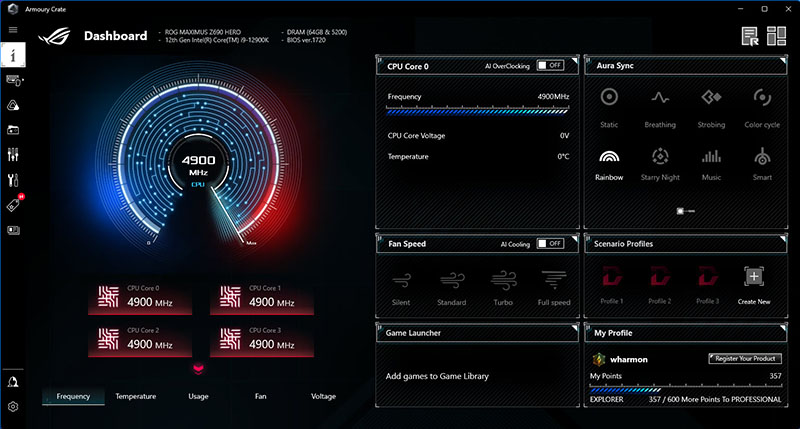This screenshot has width=800, height=429.
Task: Select the Strobing lighting effect
Action: click(x=711, y=108)
